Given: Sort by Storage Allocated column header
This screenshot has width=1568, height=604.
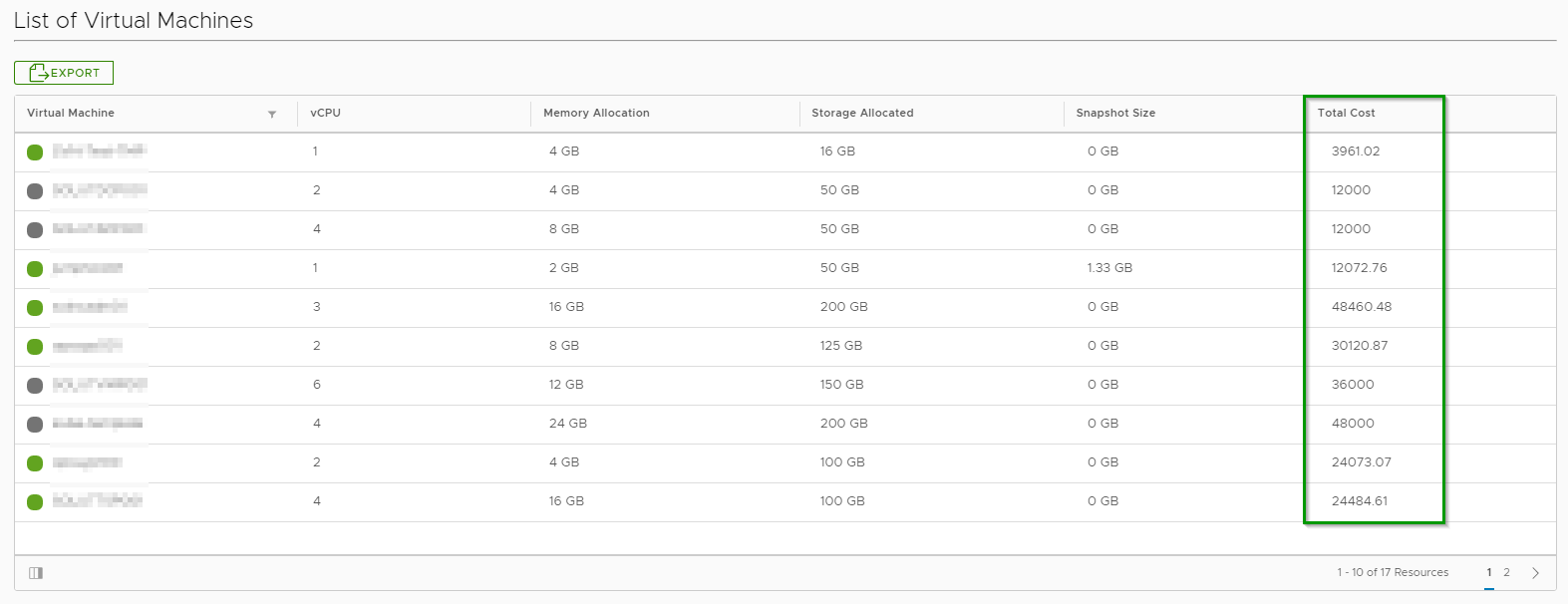Looking at the screenshot, I should click(x=862, y=114).
